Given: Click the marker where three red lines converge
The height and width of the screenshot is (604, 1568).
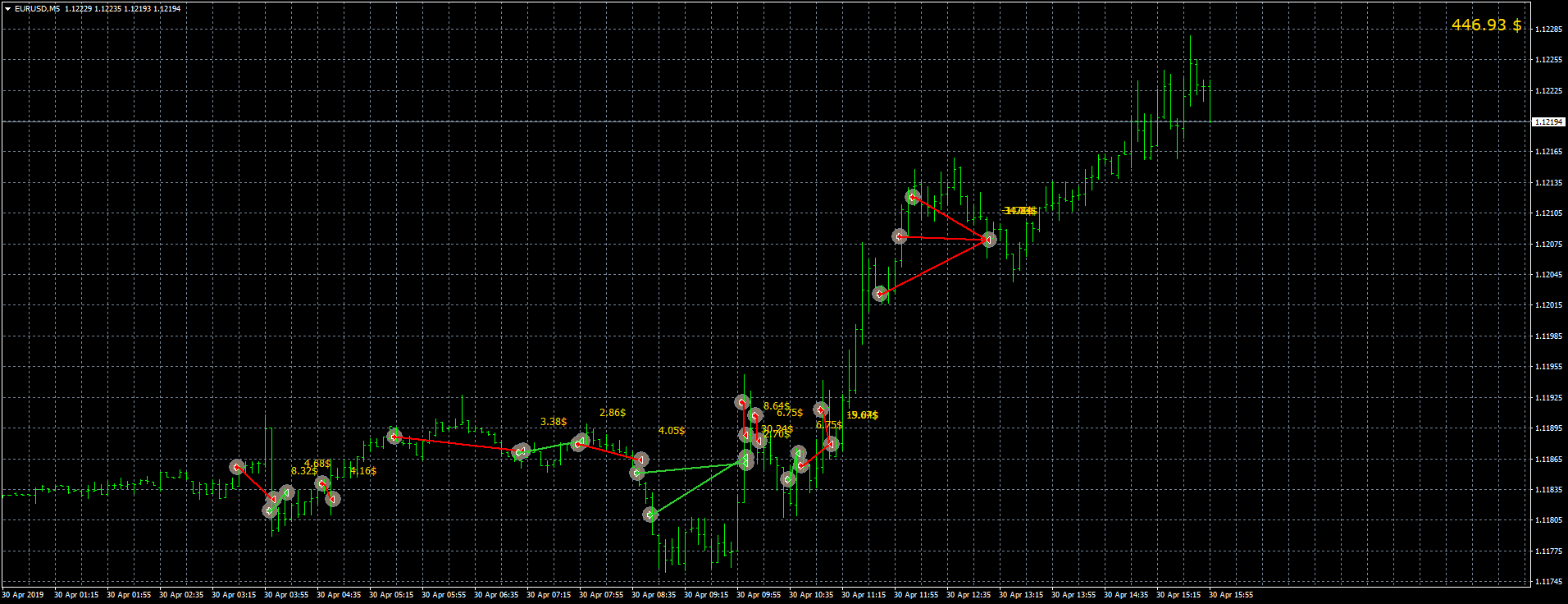Looking at the screenshot, I should tap(989, 240).
